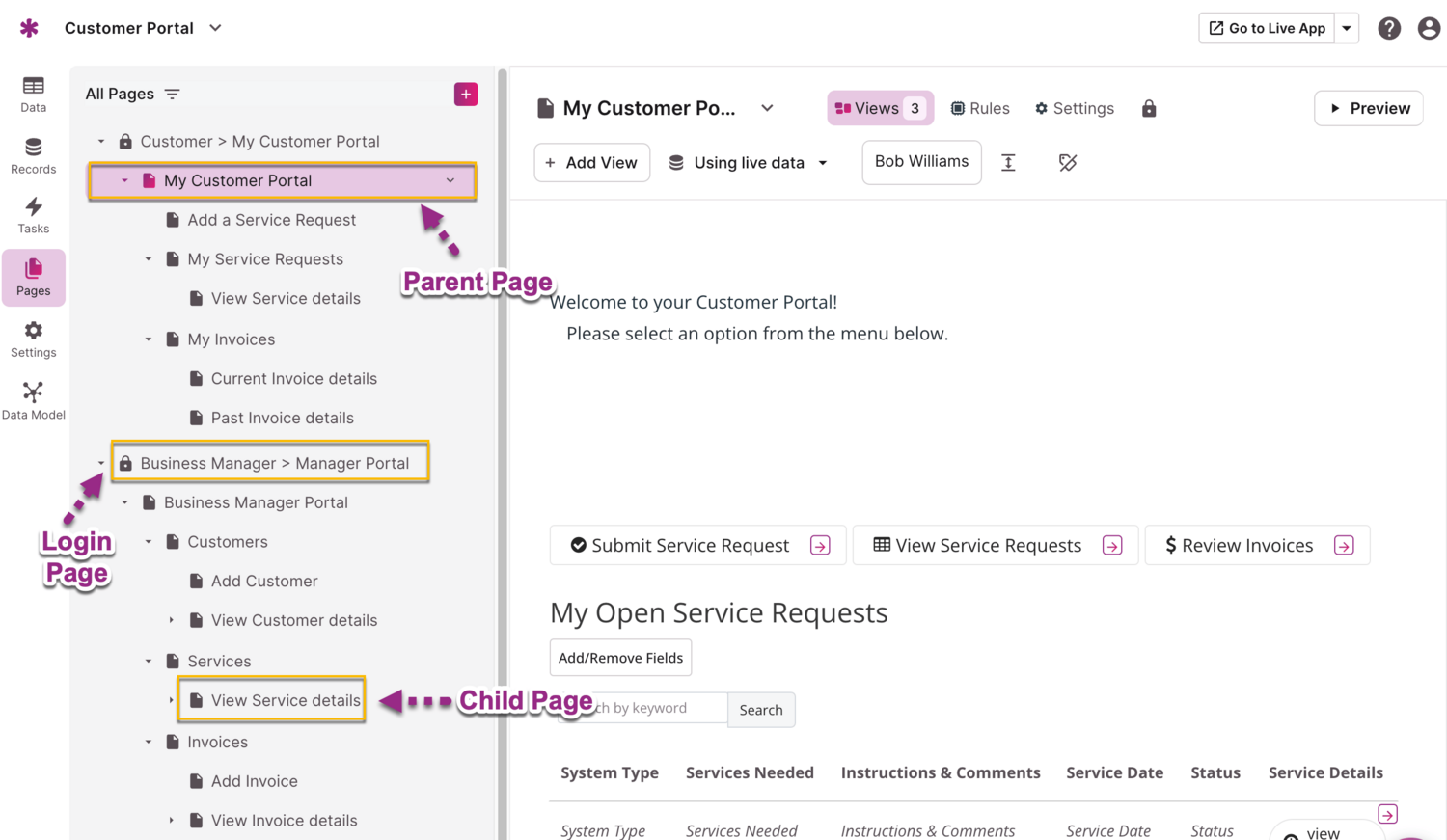The height and width of the screenshot is (840, 1447).
Task: Click the Preview button
Action: pyautogui.click(x=1368, y=109)
